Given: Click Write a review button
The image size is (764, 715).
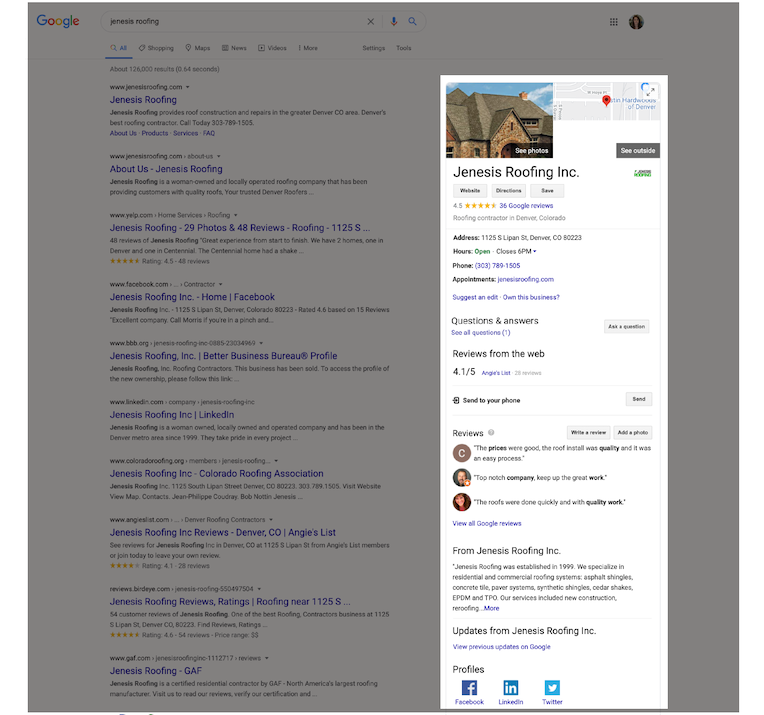Looking at the screenshot, I should point(588,432).
